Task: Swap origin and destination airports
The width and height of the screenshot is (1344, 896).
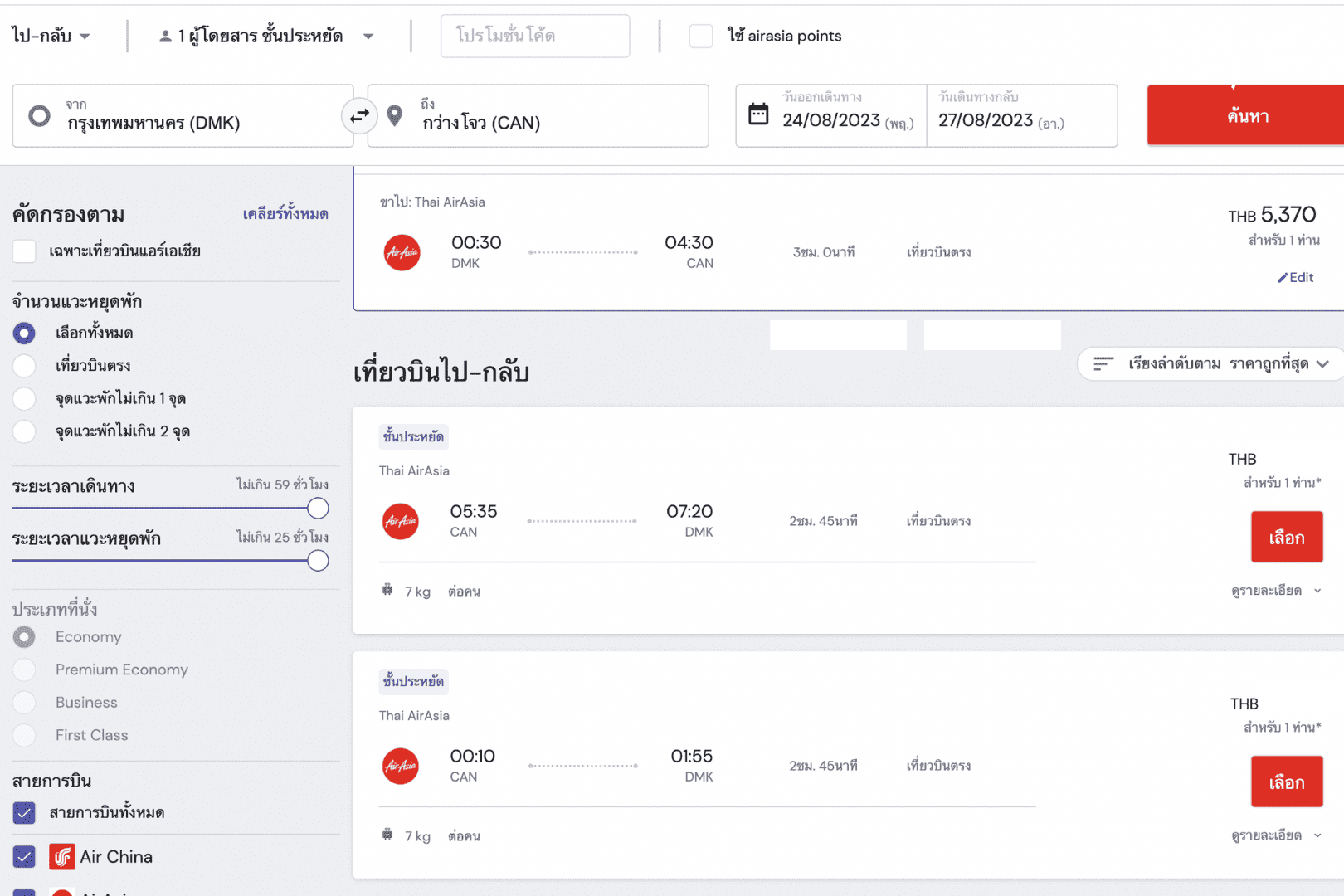Action: [359, 116]
